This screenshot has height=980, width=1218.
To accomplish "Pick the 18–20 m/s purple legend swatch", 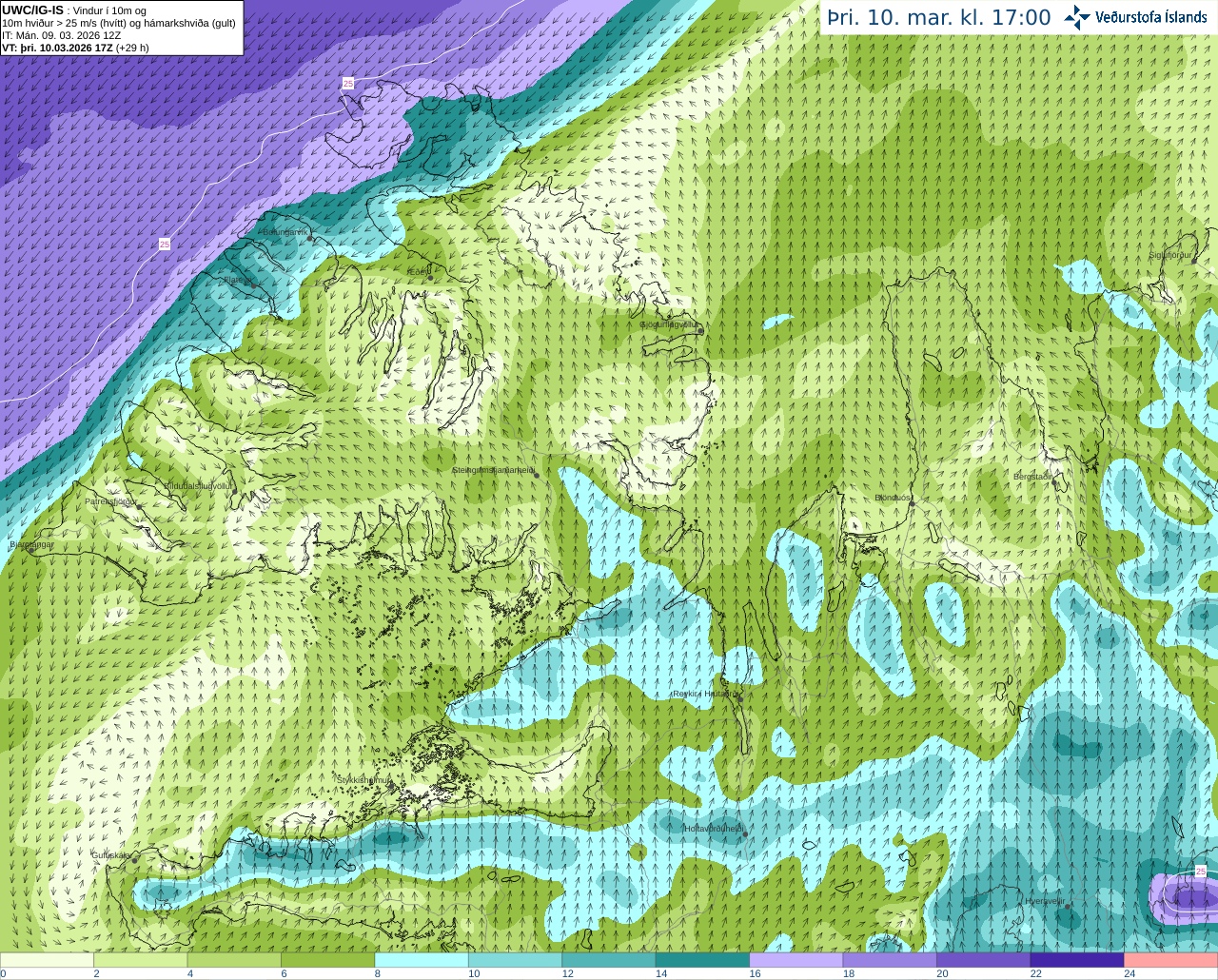I will (890, 959).
